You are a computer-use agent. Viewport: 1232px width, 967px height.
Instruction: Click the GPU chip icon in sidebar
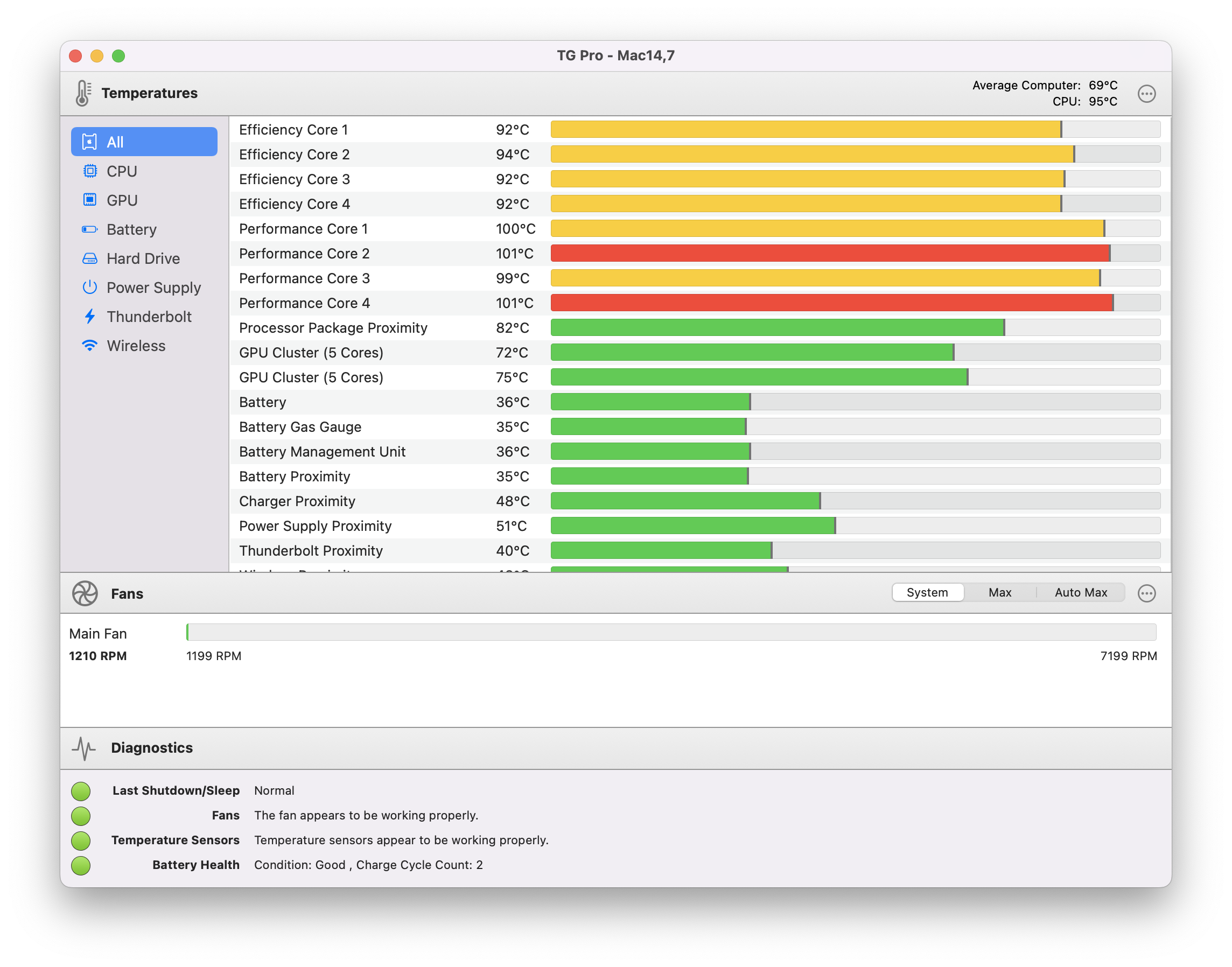[89, 200]
